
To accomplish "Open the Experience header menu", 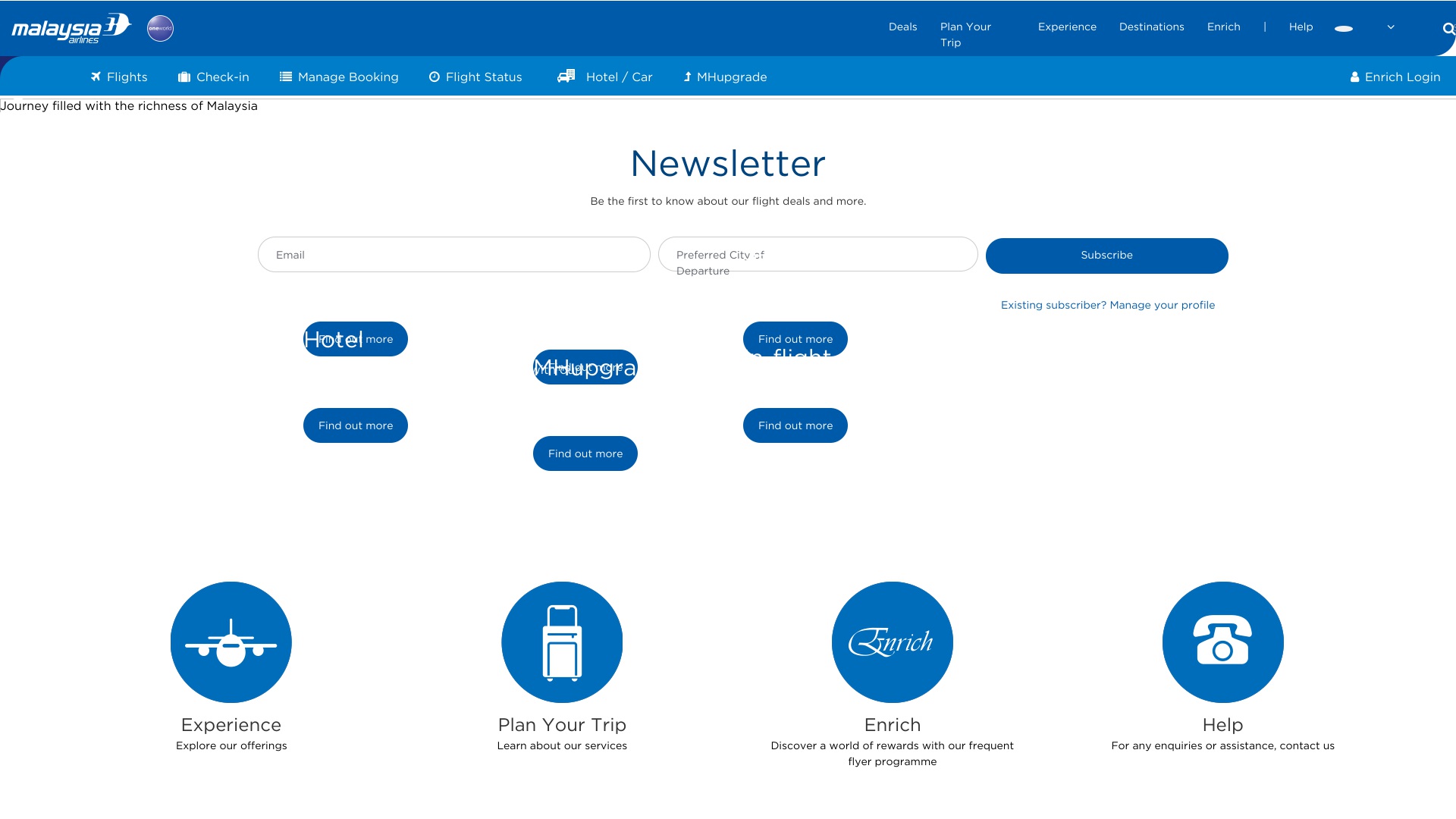I will click(1067, 27).
